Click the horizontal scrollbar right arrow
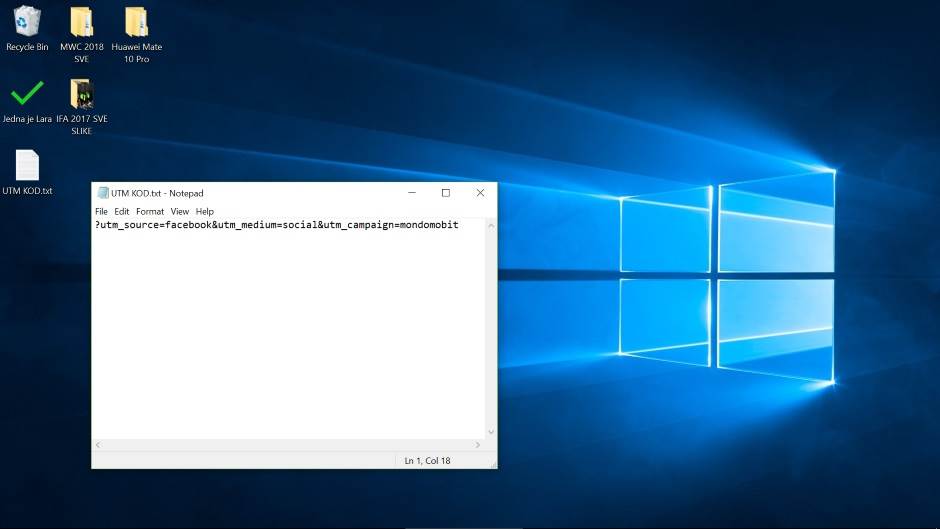940x529 pixels. click(x=479, y=444)
